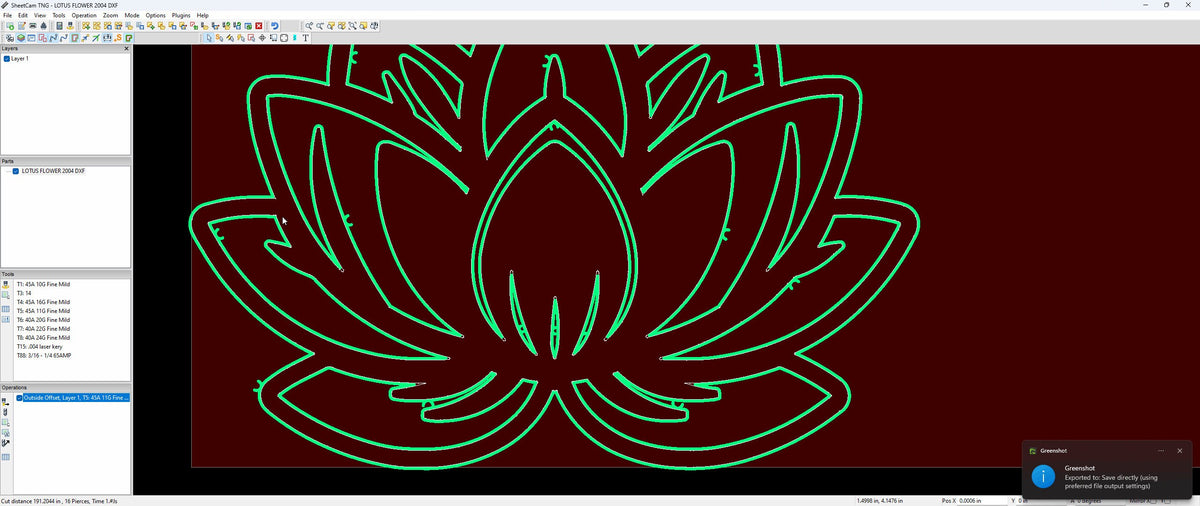This screenshot has width=1200, height=506.
Task: Toggle the LOTUS FLOWER 2004 DXF part checkbox
Action: point(16,171)
